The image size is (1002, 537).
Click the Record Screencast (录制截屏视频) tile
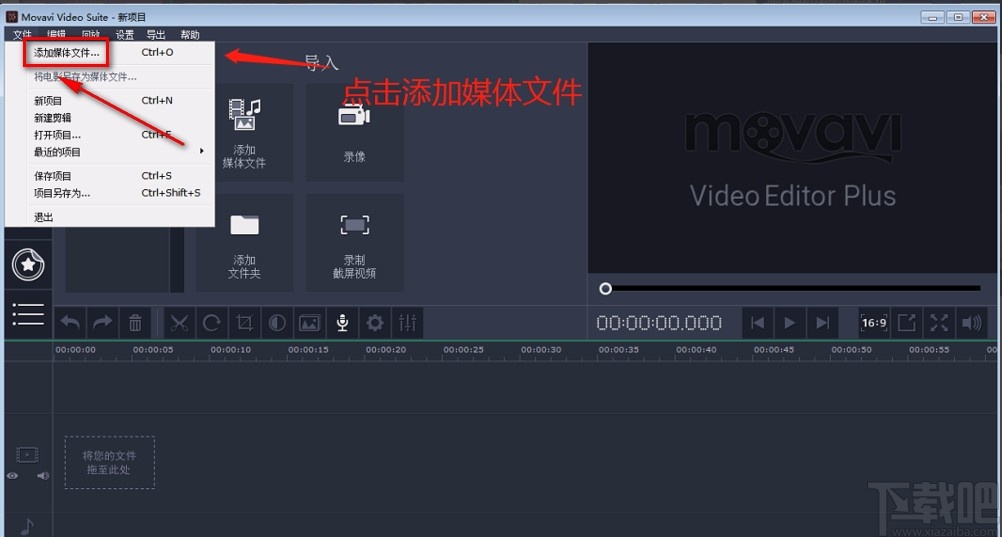355,243
